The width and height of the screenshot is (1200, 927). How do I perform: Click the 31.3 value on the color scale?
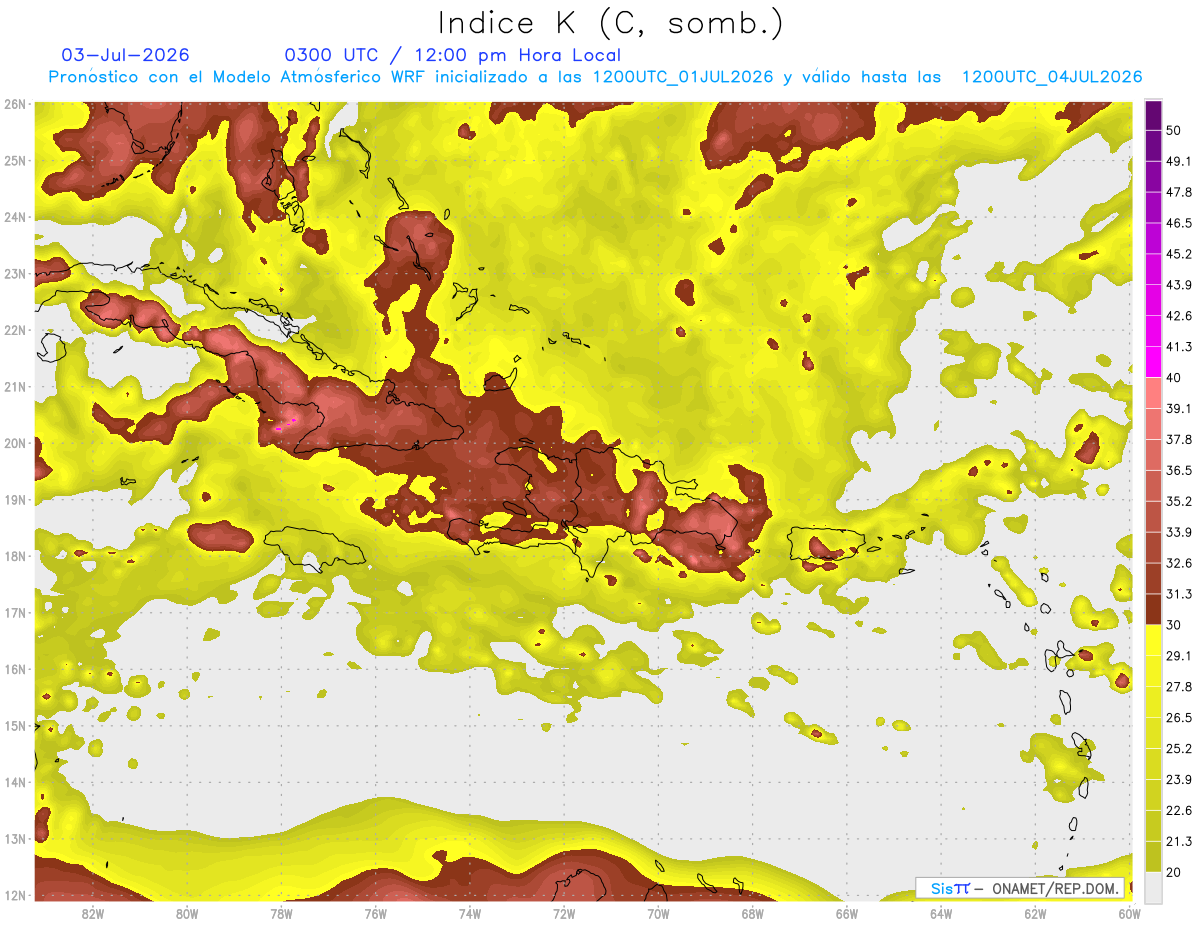click(x=1179, y=594)
